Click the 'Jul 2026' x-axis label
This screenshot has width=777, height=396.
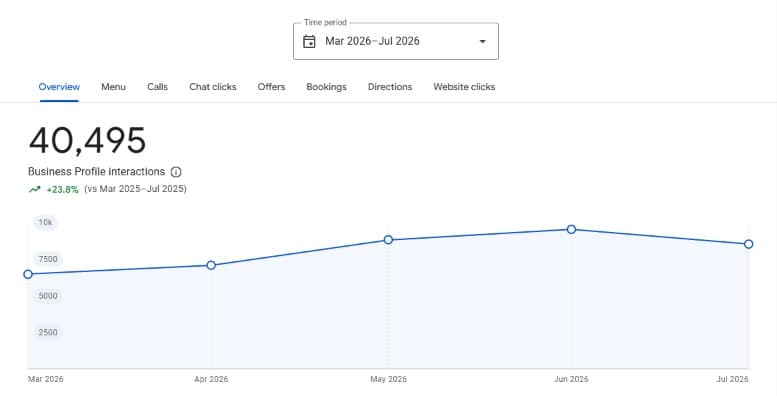[x=732, y=379]
